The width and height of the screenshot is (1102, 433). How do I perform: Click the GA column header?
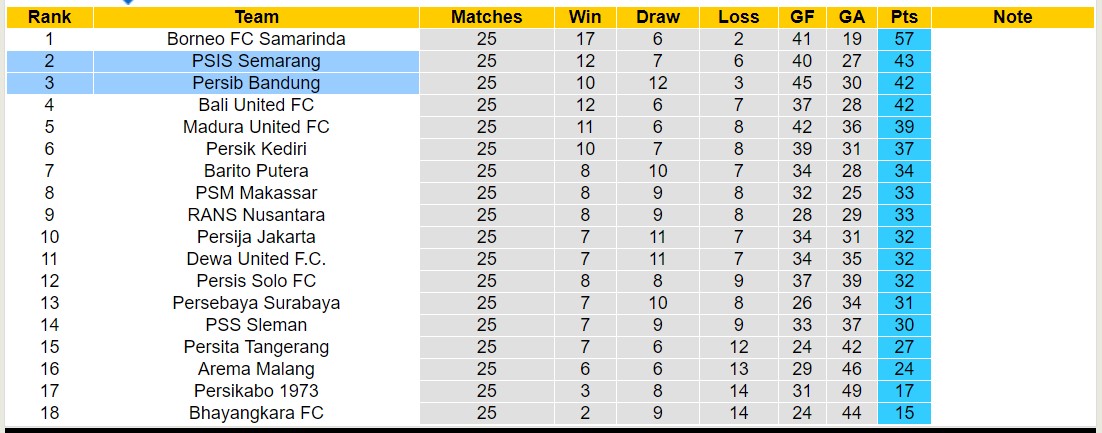coord(852,17)
